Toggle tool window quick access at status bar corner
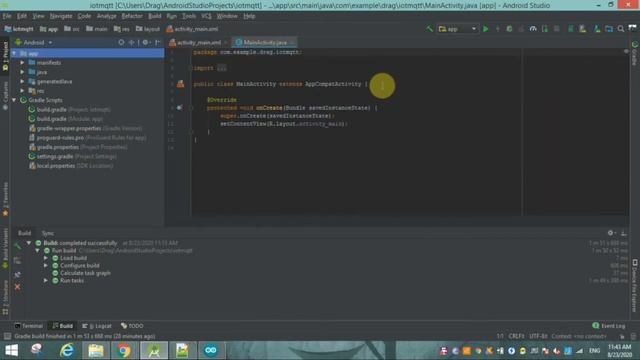 tap(7, 336)
